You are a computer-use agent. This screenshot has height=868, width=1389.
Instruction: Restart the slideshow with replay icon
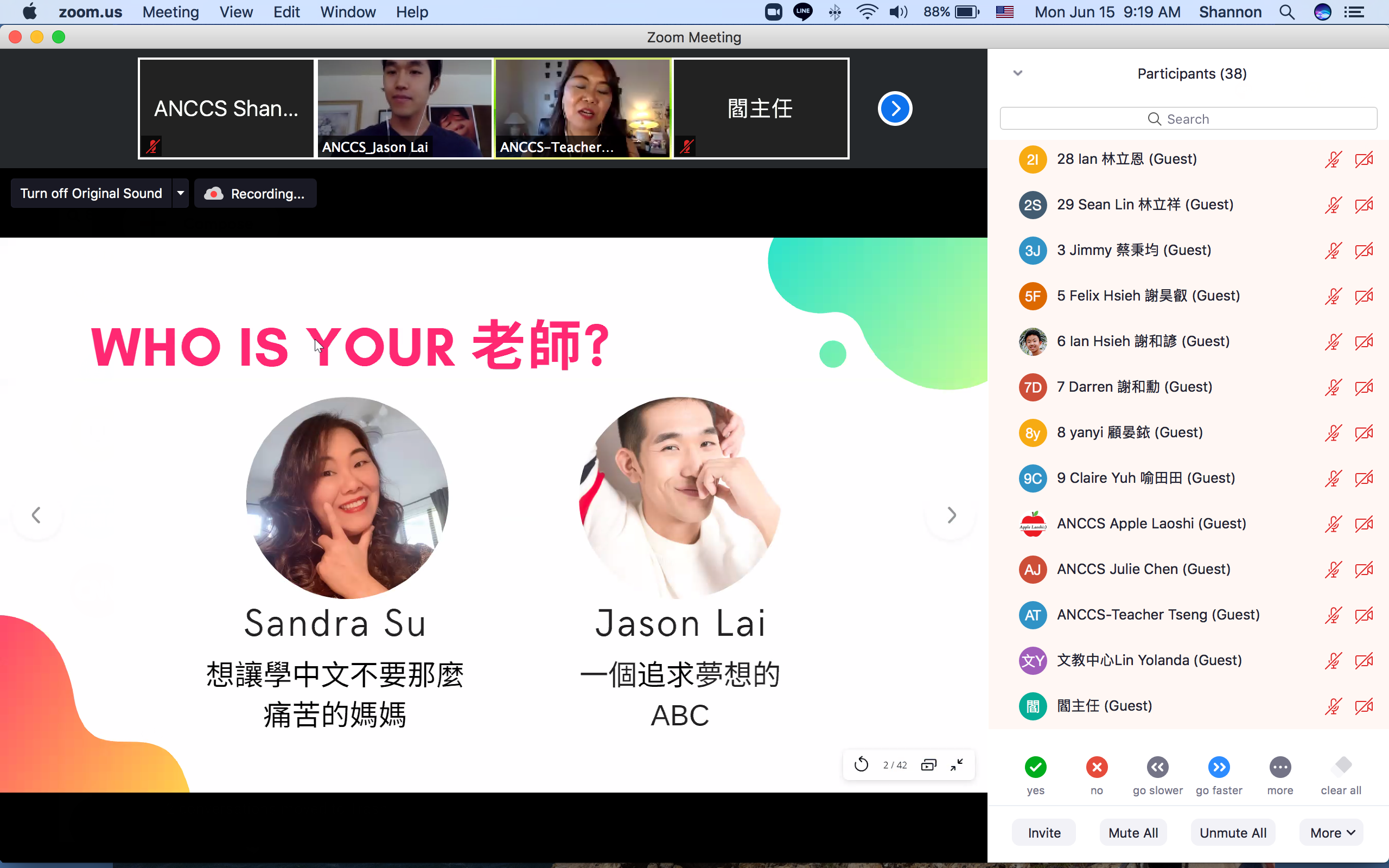862,764
